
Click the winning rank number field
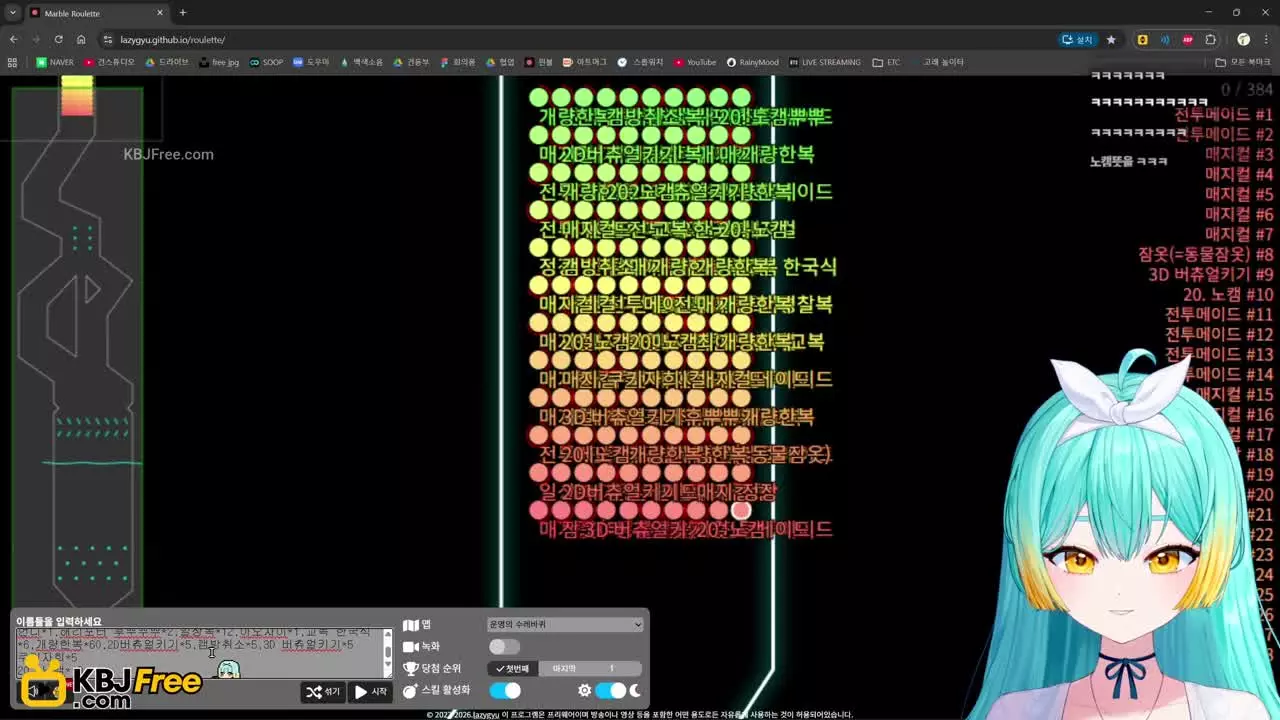(612, 669)
